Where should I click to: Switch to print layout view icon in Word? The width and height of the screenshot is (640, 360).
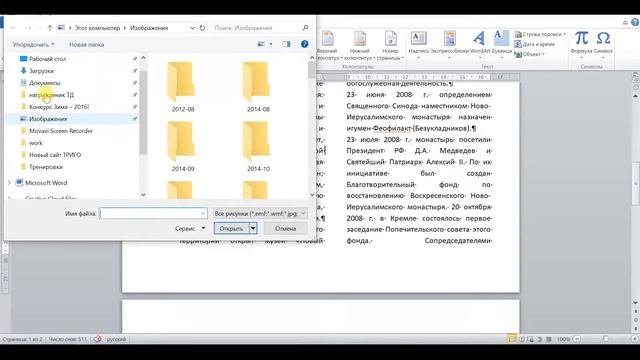click(512, 339)
